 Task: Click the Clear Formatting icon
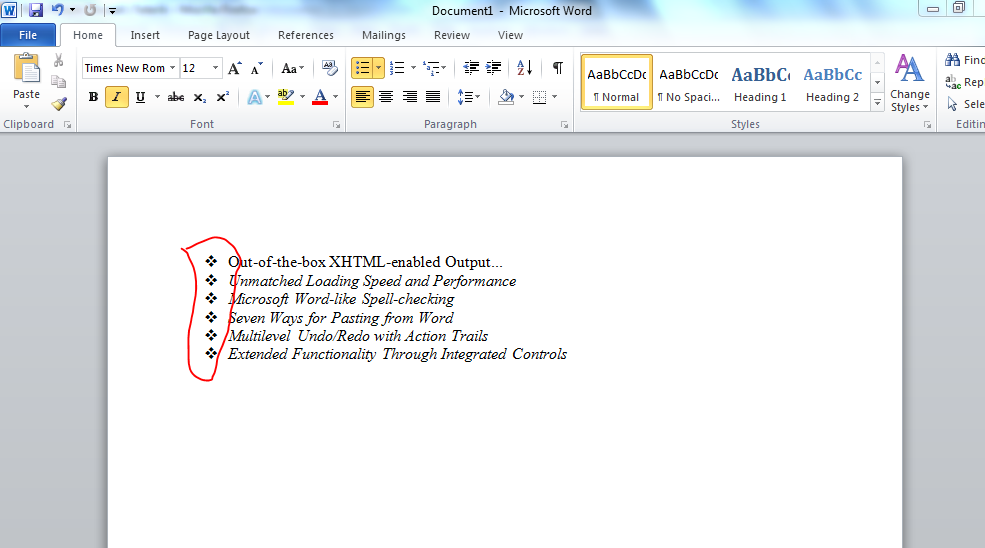pyautogui.click(x=329, y=68)
